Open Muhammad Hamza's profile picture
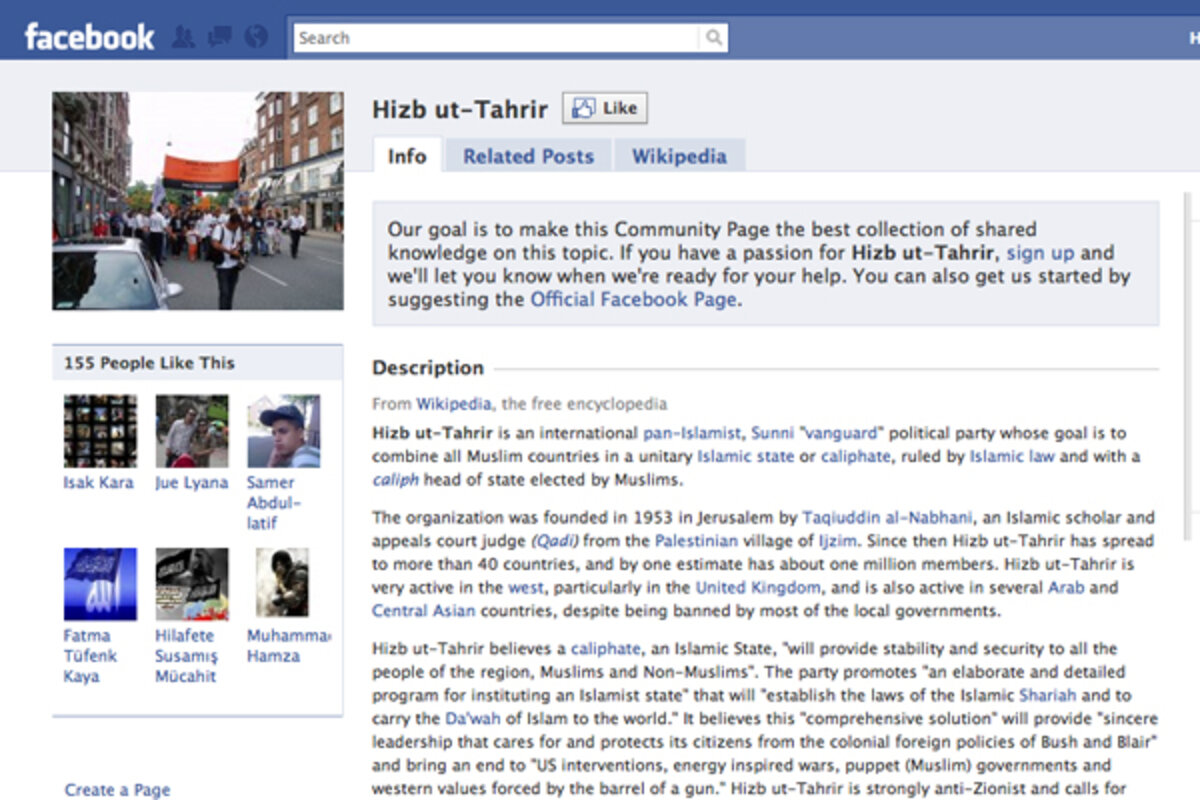 282,582
